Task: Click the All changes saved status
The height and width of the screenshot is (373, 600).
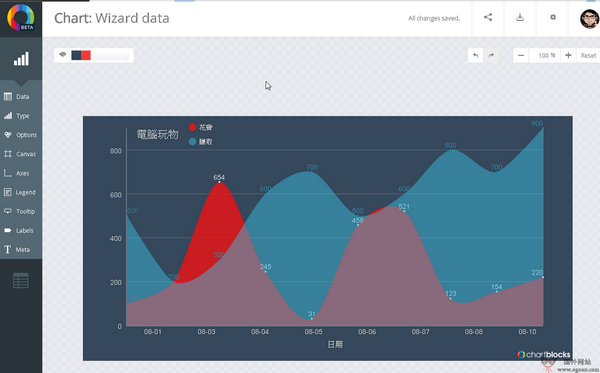Action: pos(434,18)
